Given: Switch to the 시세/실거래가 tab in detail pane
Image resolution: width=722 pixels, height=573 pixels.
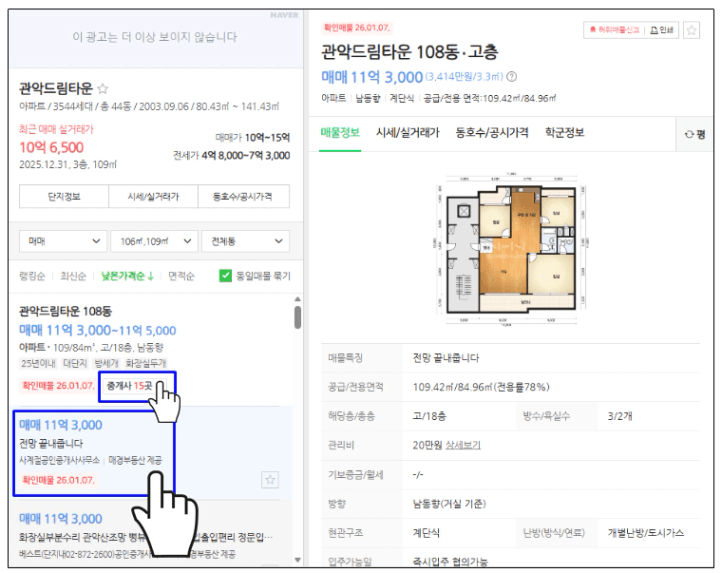Looking at the screenshot, I should click(408, 133).
